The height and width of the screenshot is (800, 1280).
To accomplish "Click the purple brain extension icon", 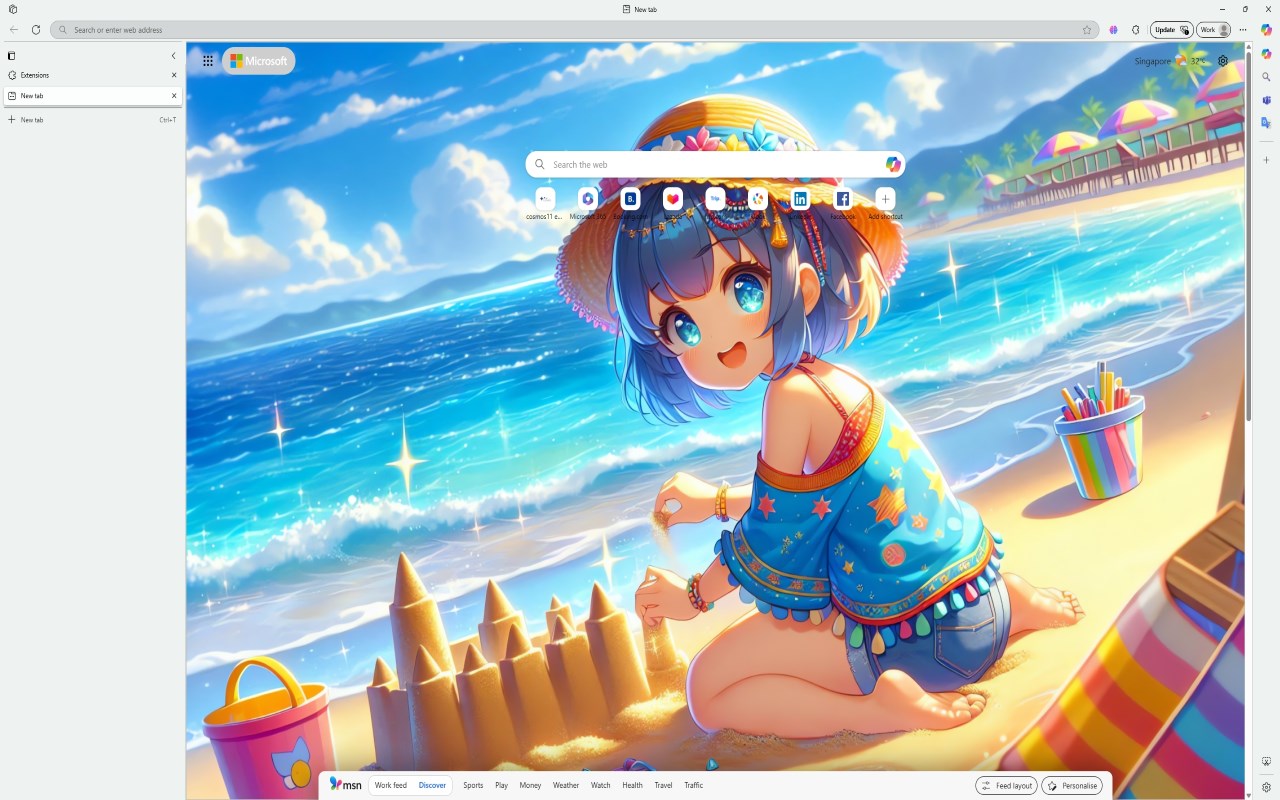I will pyautogui.click(x=1113, y=30).
